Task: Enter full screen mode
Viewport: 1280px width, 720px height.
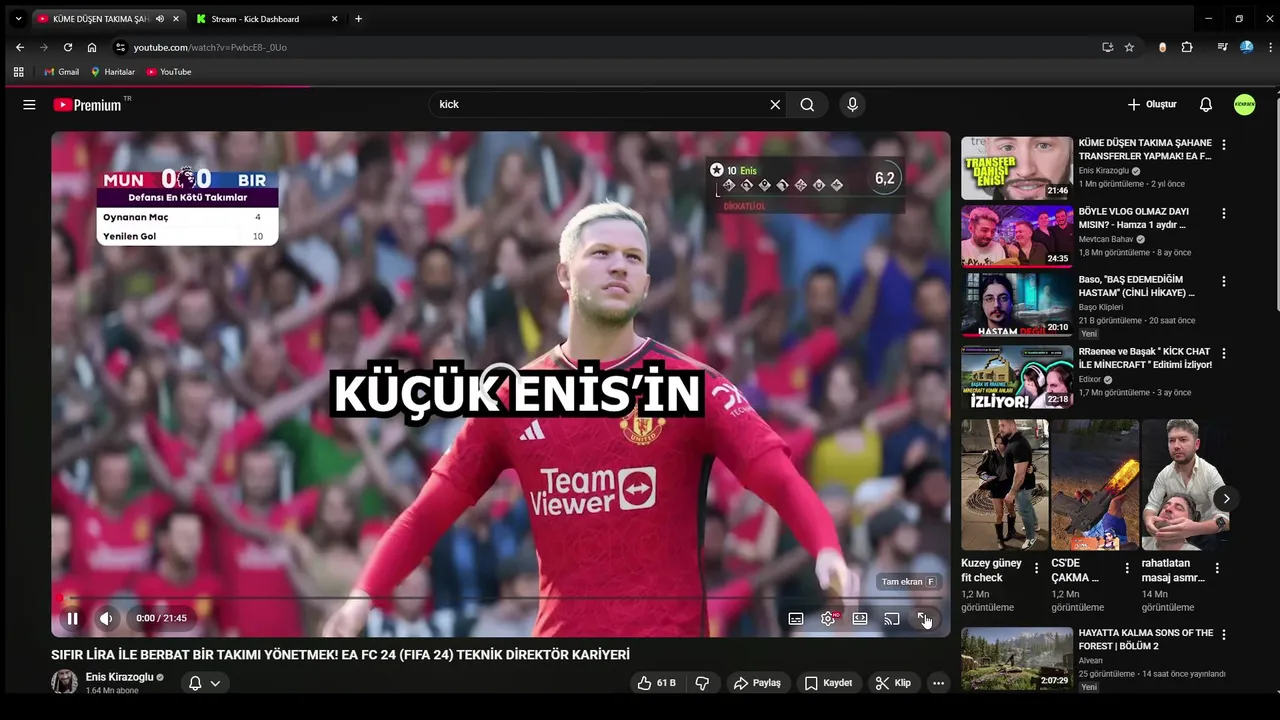Action: tap(924, 618)
